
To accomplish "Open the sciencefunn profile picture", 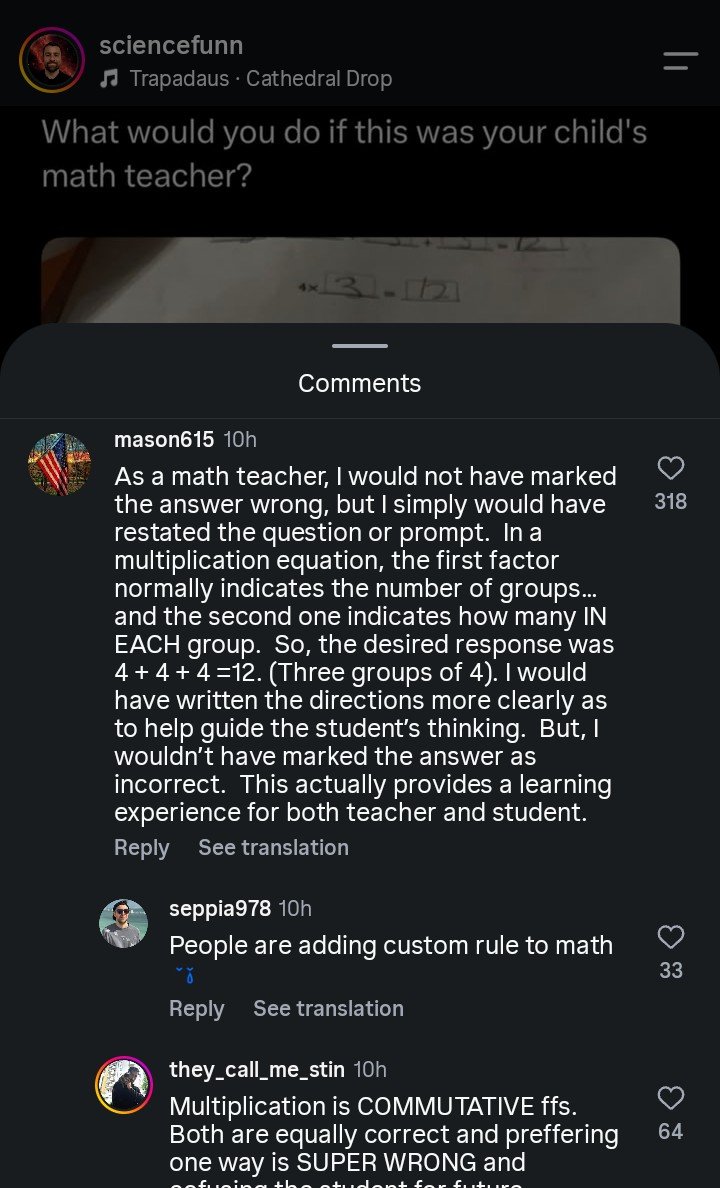I will pyautogui.click(x=52, y=60).
